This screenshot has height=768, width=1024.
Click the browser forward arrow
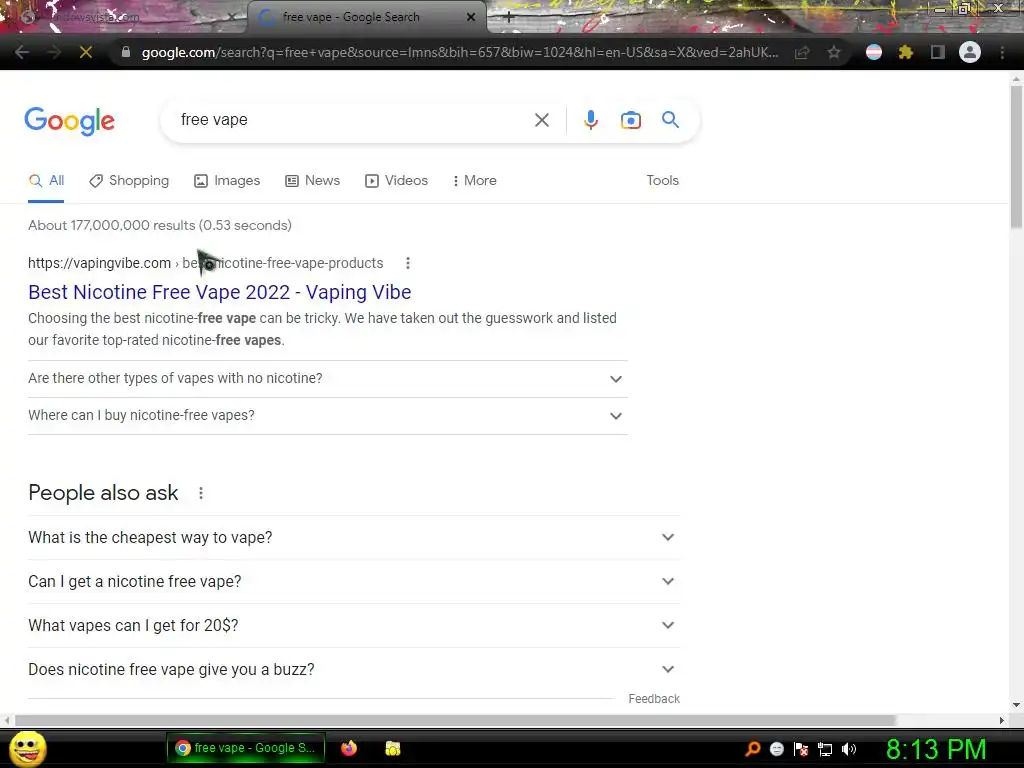point(54,52)
